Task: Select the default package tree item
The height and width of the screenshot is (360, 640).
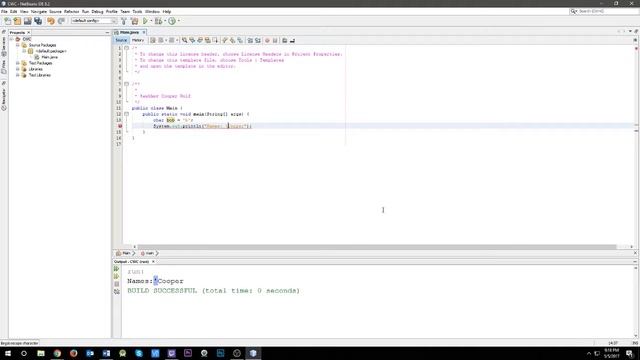Action: coord(47,51)
